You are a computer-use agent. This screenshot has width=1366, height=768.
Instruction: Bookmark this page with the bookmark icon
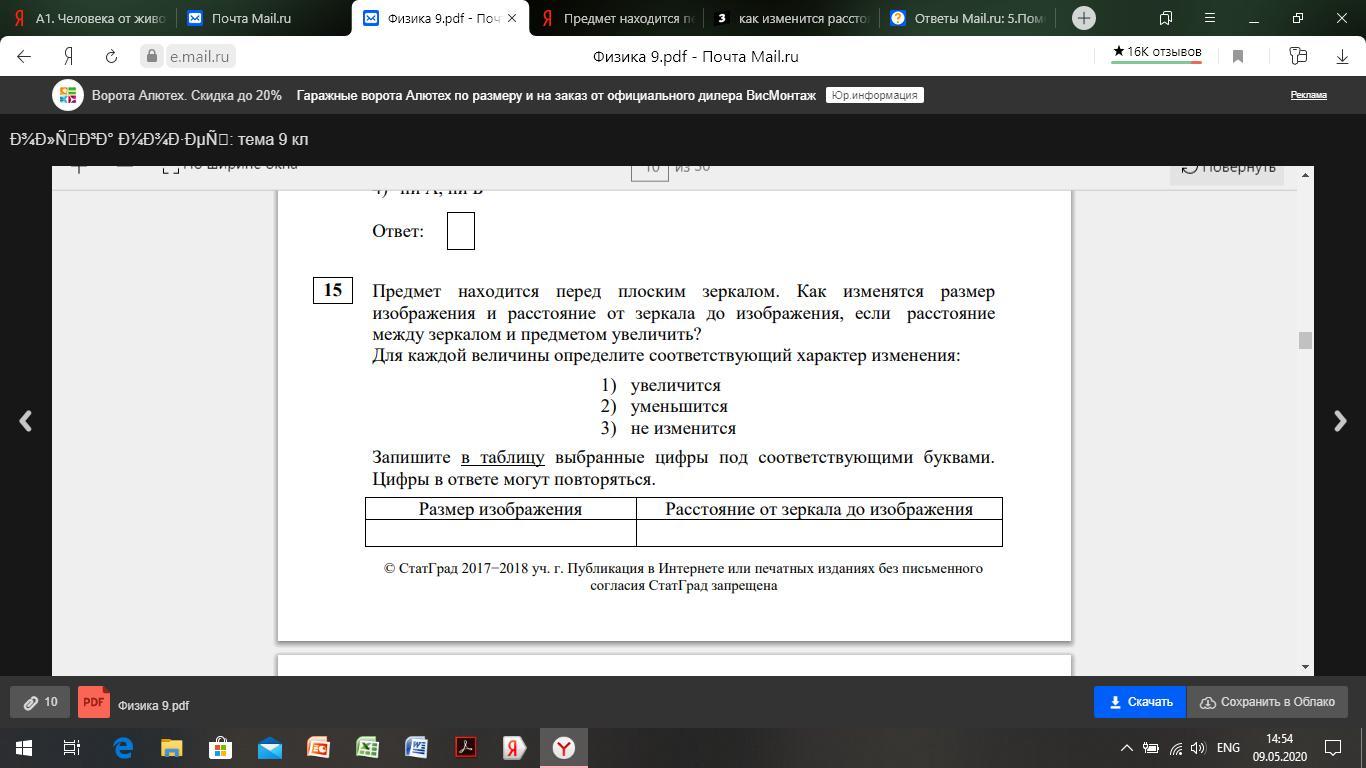(1238, 57)
